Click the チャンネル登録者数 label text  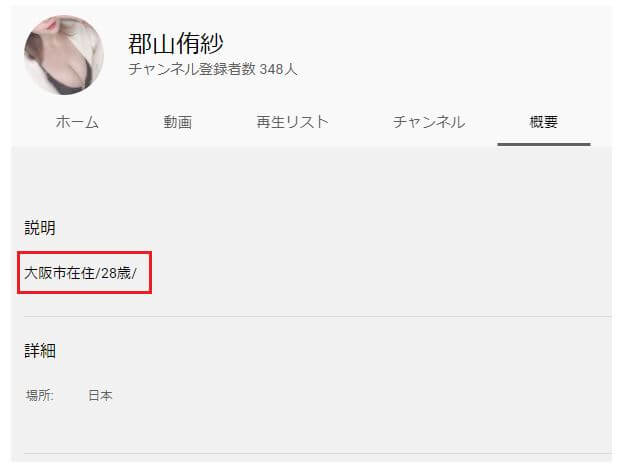pos(192,69)
